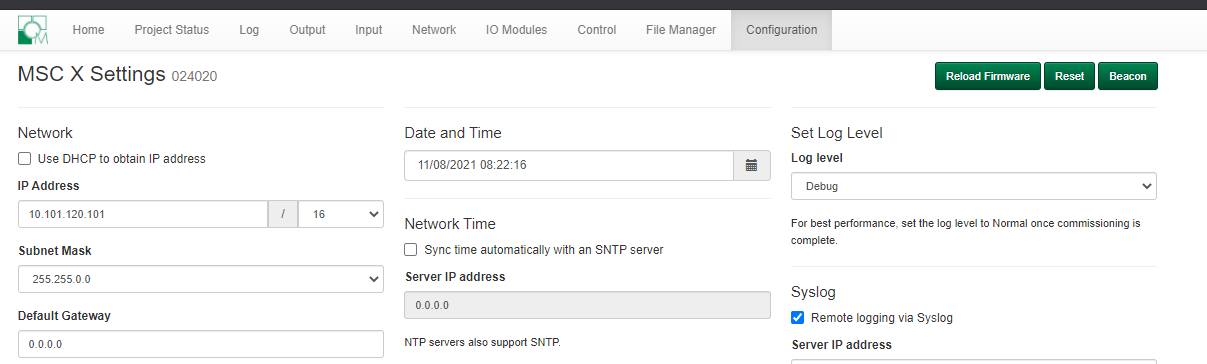Click the MSC X Settings heading

[x=91, y=75]
